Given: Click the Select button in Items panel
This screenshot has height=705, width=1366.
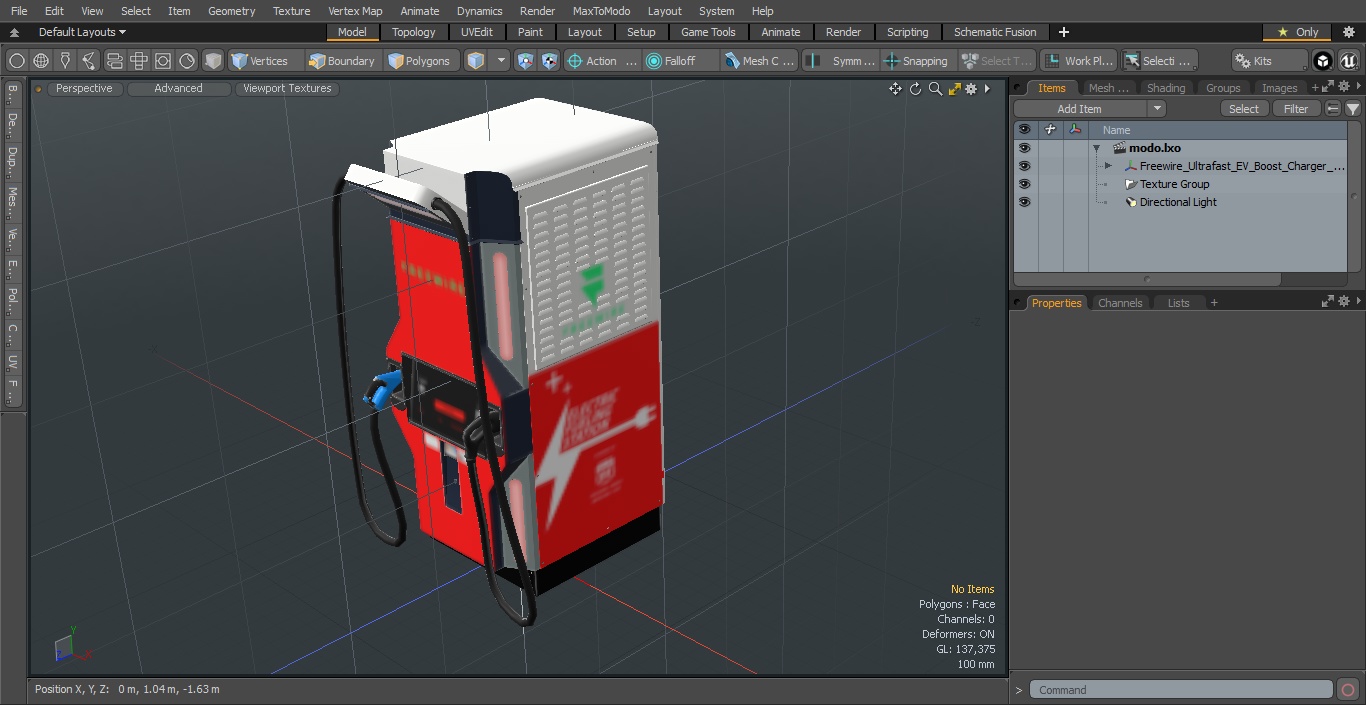Looking at the screenshot, I should pyautogui.click(x=1244, y=109).
